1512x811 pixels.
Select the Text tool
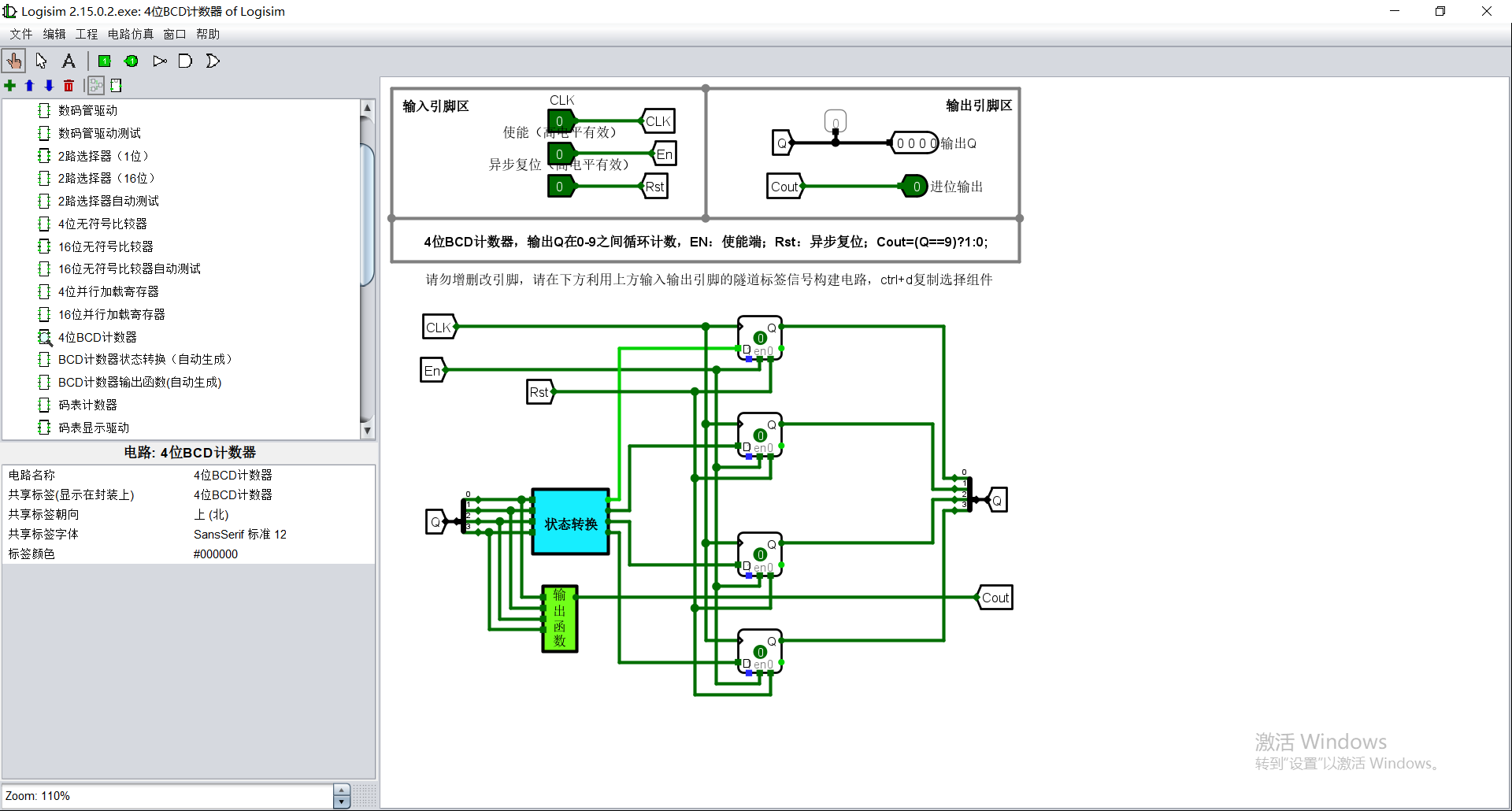pyautogui.click(x=69, y=61)
